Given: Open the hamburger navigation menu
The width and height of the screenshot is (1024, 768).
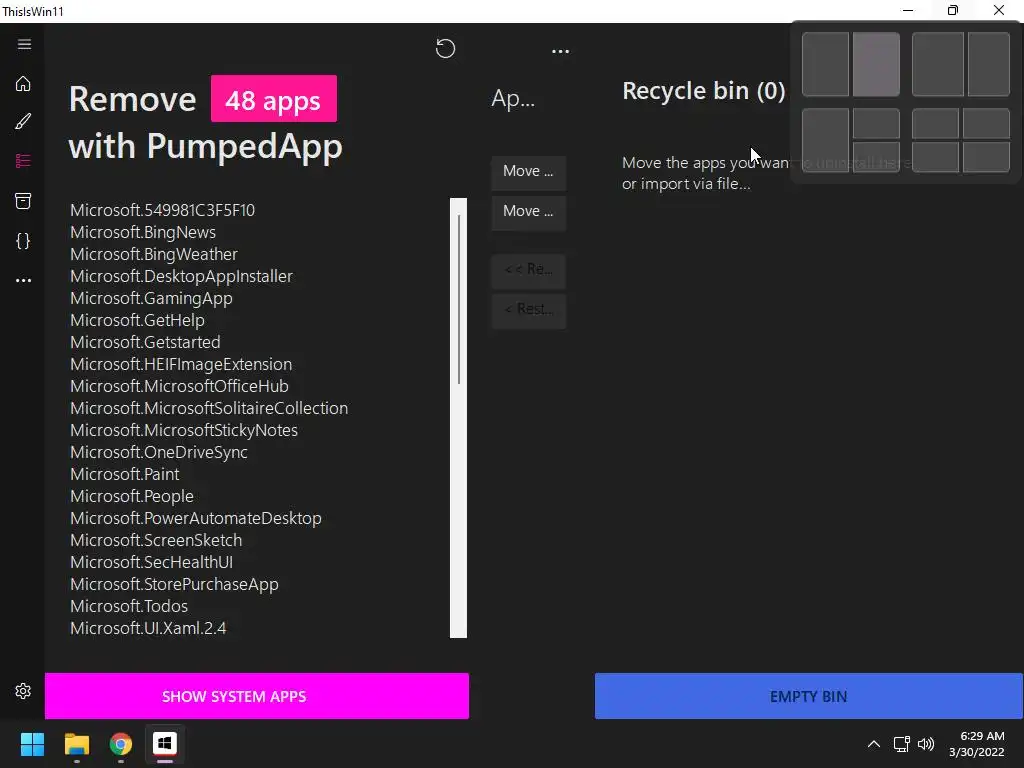Looking at the screenshot, I should (24, 44).
